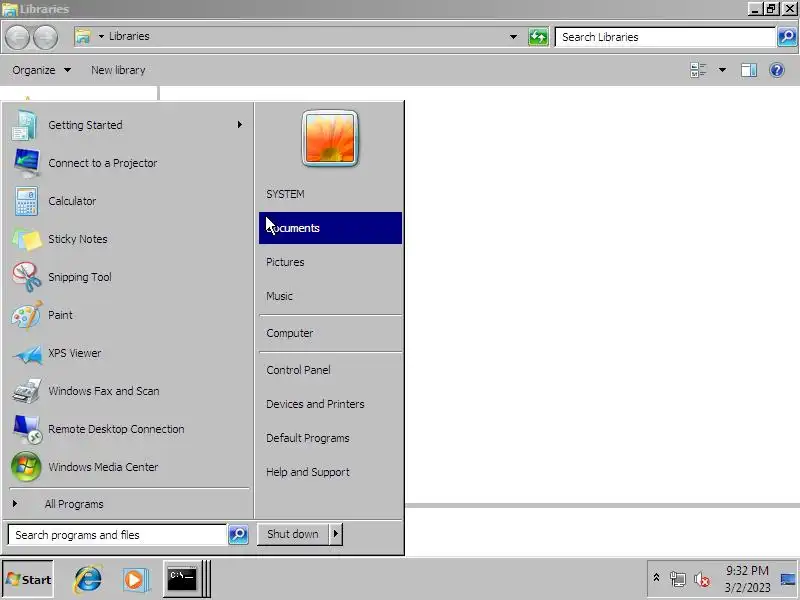Go forward in Libraries window
The width and height of the screenshot is (800, 600).
coord(45,37)
